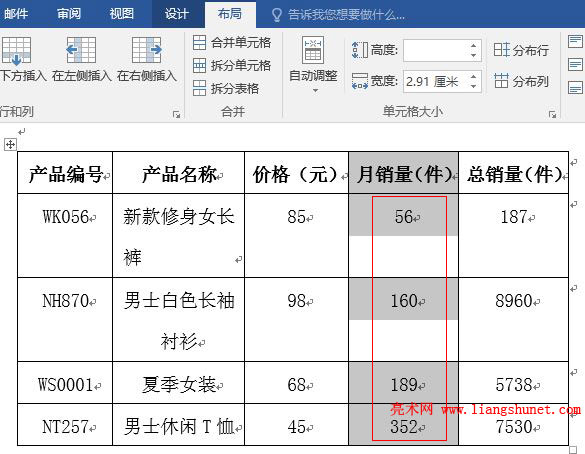585x454 pixels.
Task: Click the height (高度) input field
Action: click(x=436, y=50)
